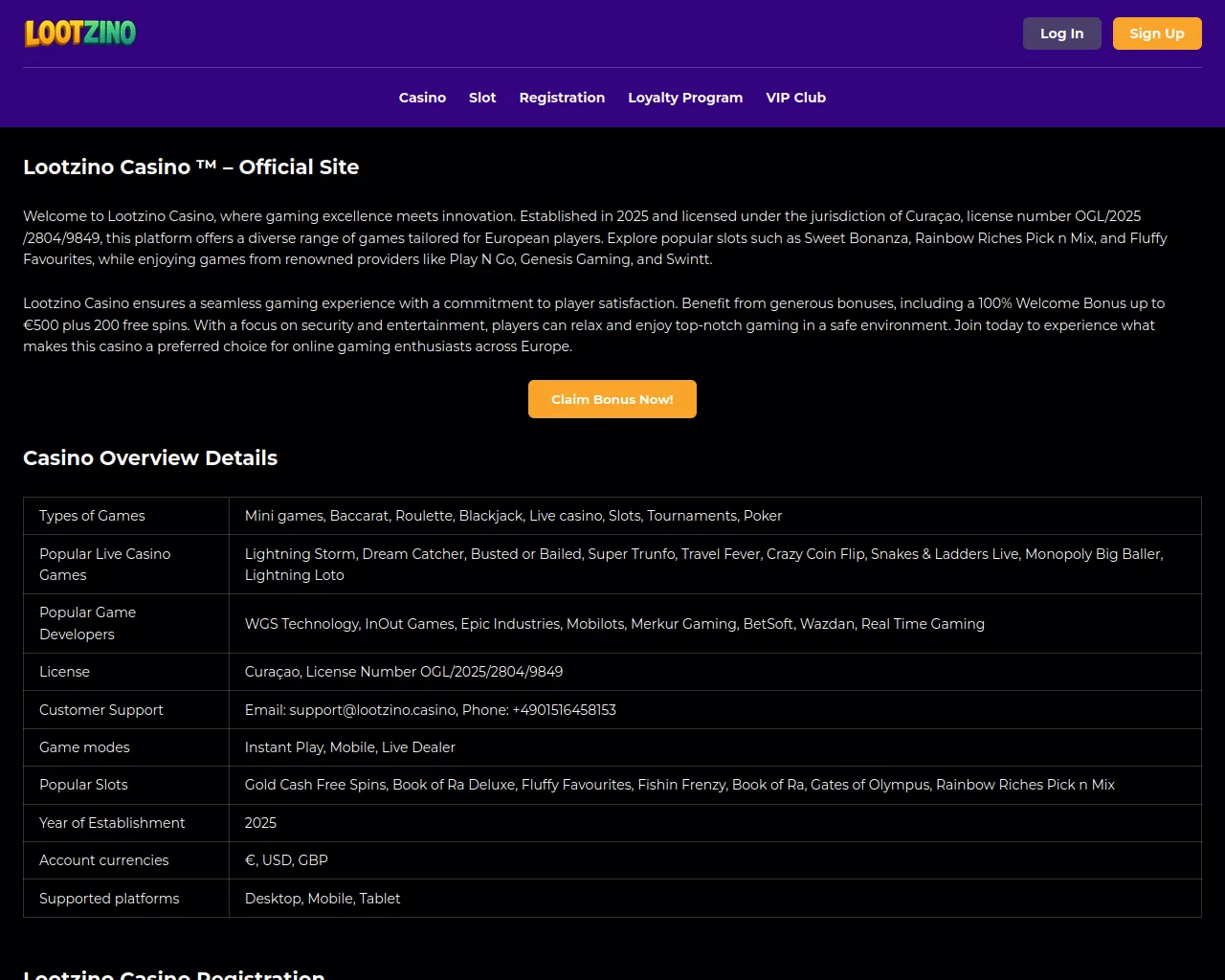Open the Log In page
The image size is (1225, 980).
1062,33
